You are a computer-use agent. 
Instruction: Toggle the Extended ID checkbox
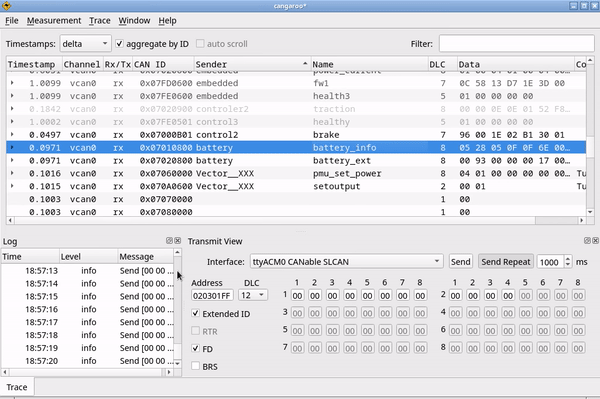(196, 313)
